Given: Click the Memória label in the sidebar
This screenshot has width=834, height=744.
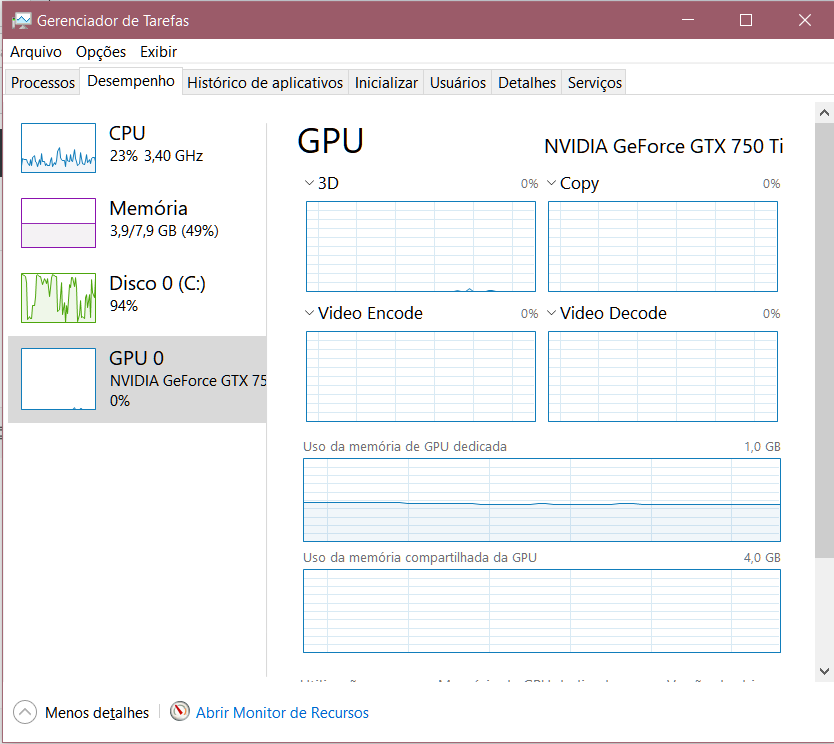Looking at the screenshot, I should 148,208.
